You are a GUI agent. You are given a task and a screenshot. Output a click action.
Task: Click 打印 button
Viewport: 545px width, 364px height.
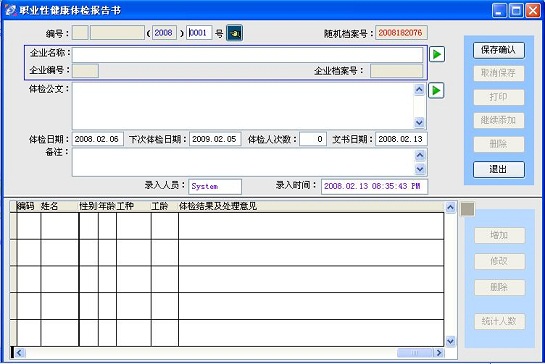498,97
